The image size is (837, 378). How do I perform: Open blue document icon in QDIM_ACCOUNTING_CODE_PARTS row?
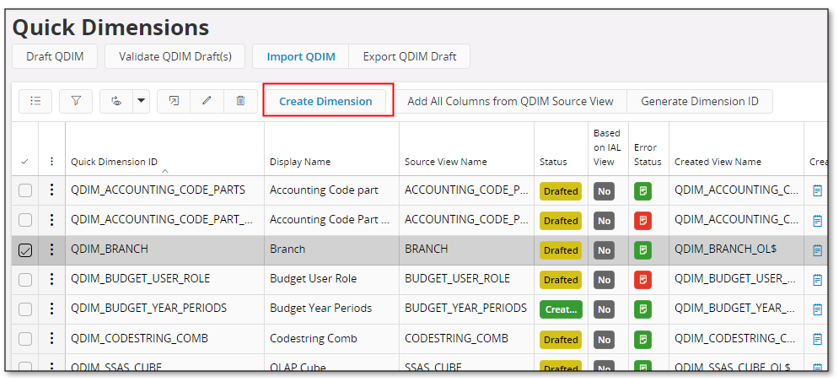pyautogui.click(x=817, y=191)
